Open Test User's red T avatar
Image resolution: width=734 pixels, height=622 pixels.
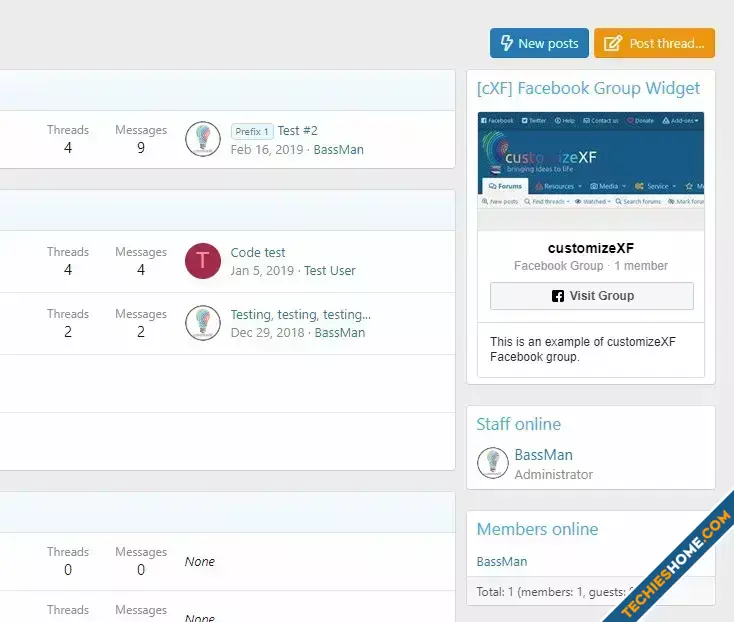pyautogui.click(x=203, y=261)
